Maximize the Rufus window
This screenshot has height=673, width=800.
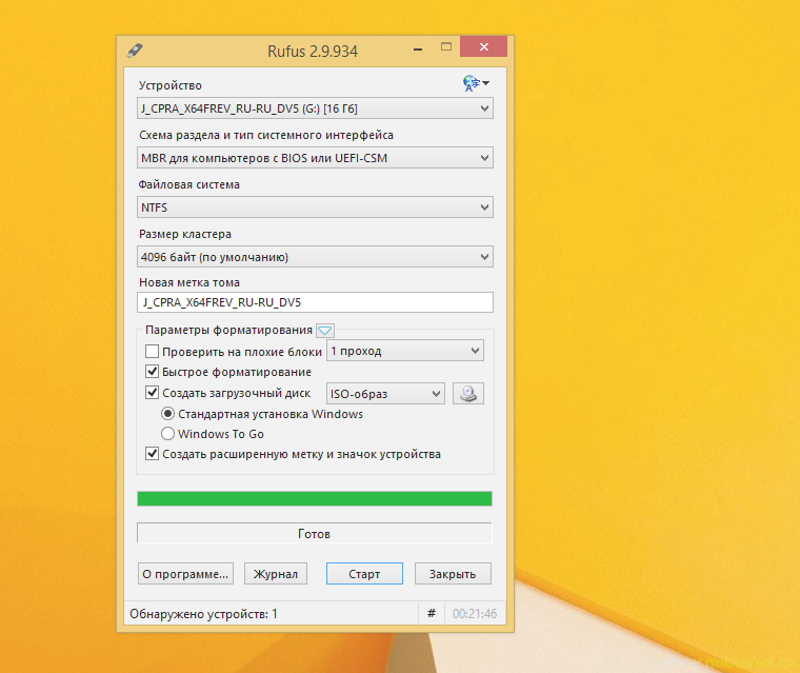coord(446,47)
